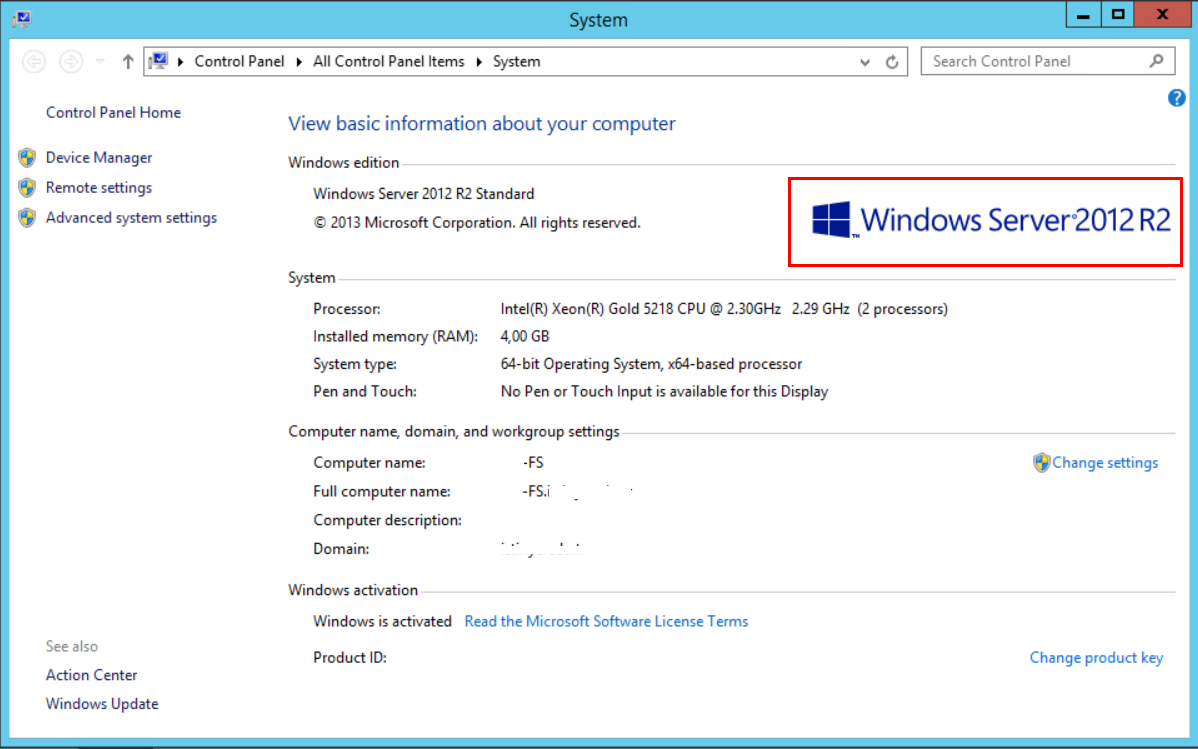
Task: Maximize the System window
Action: coord(1118,15)
